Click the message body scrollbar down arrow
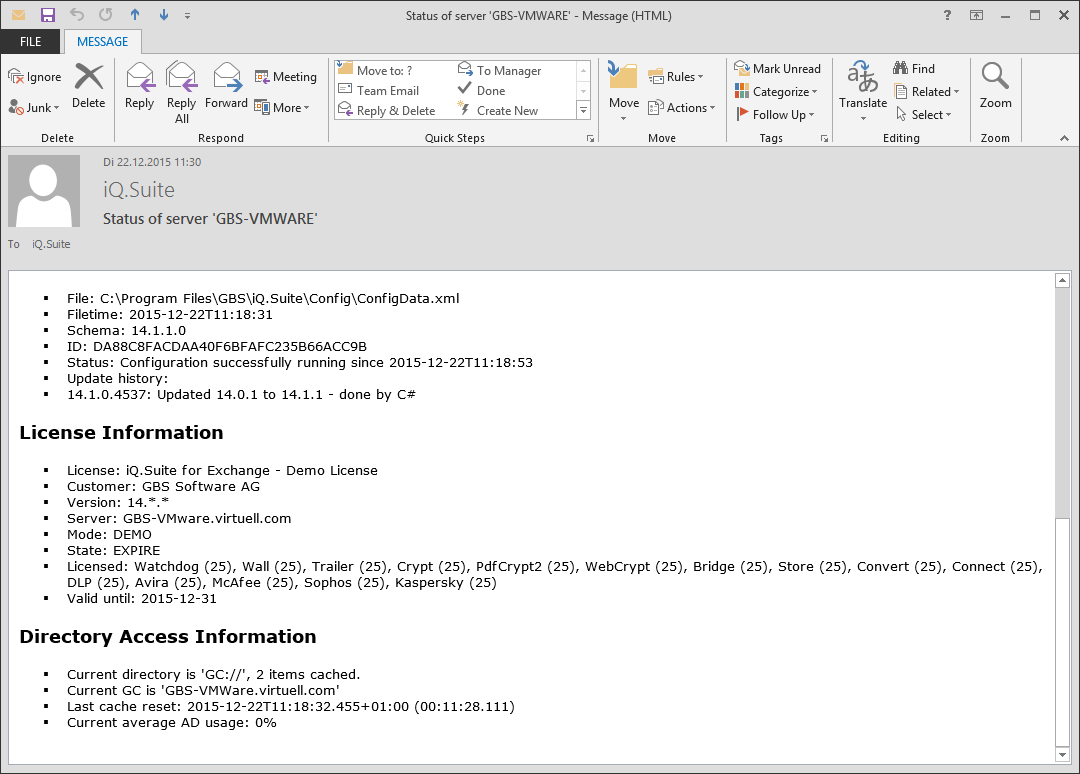This screenshot has width=1080, height=774. point(1062,754)
